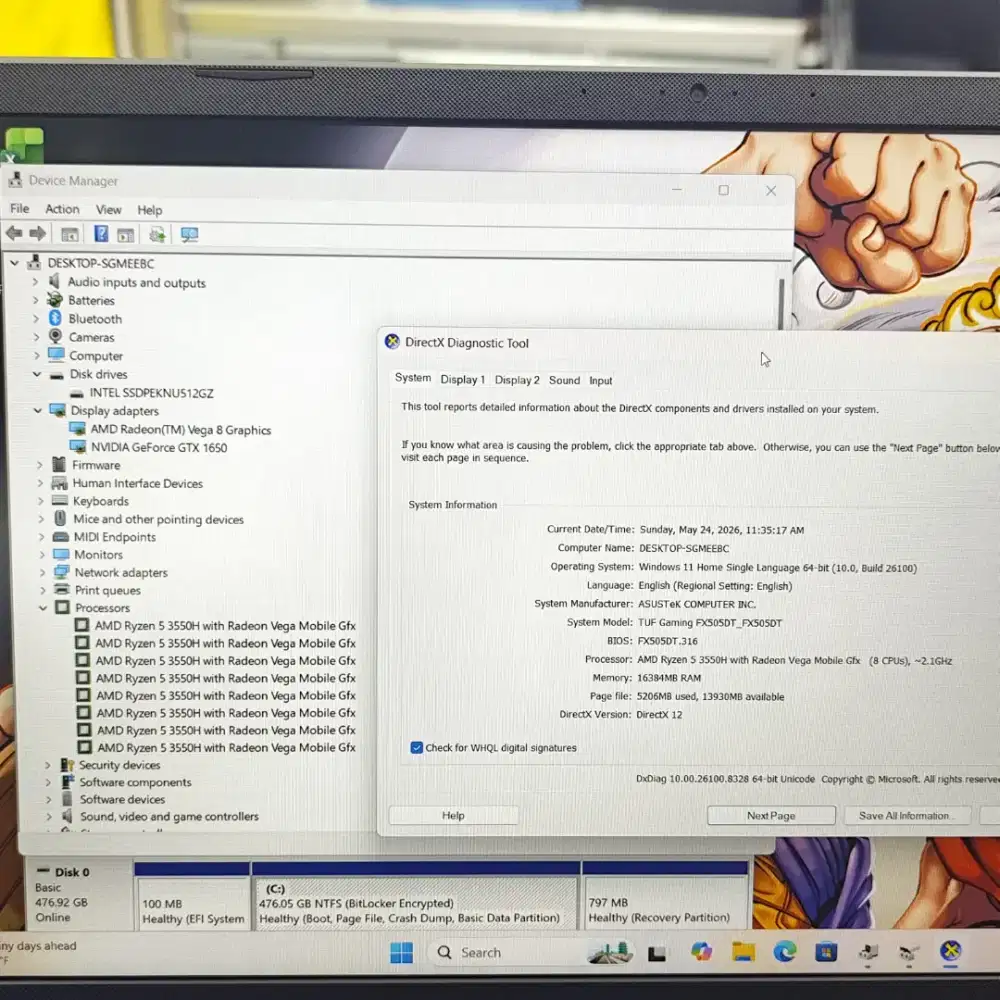Click Save All Information button

pos(907,815)
